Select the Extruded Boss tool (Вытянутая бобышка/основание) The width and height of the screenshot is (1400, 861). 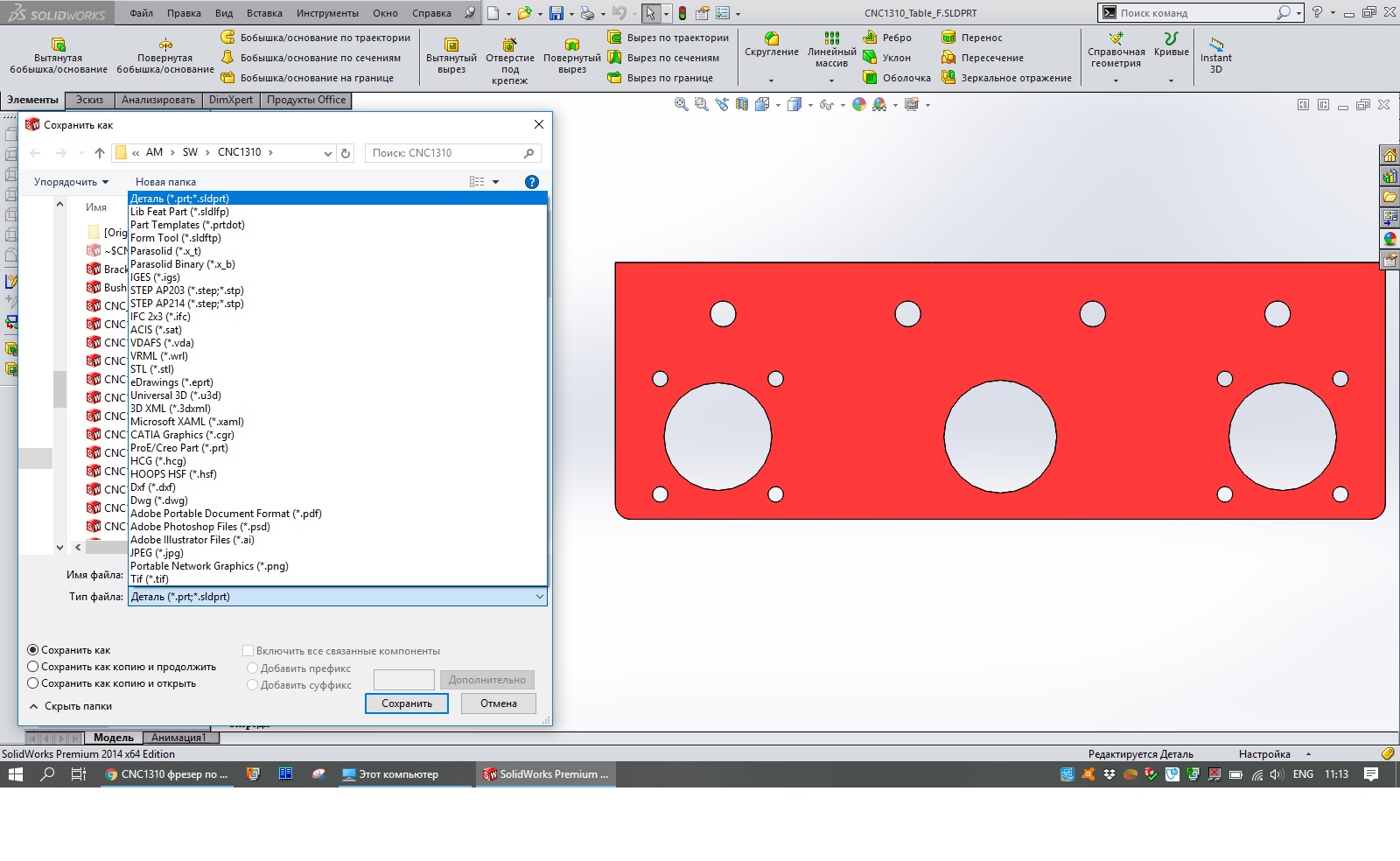pos(59,56)
